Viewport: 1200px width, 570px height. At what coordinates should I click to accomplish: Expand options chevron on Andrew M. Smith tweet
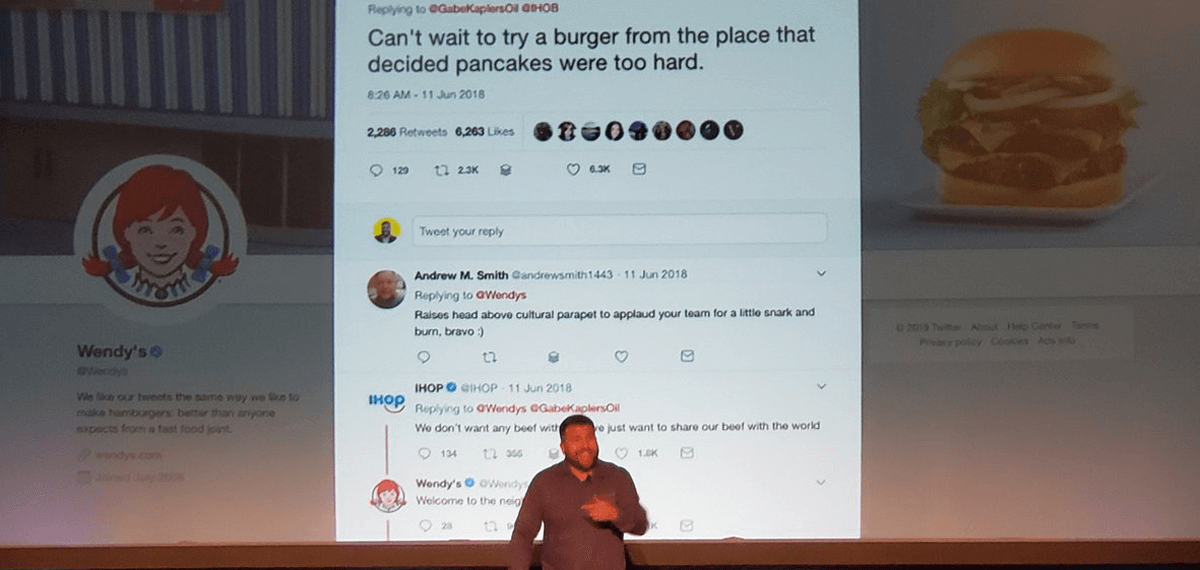point(822,273)
